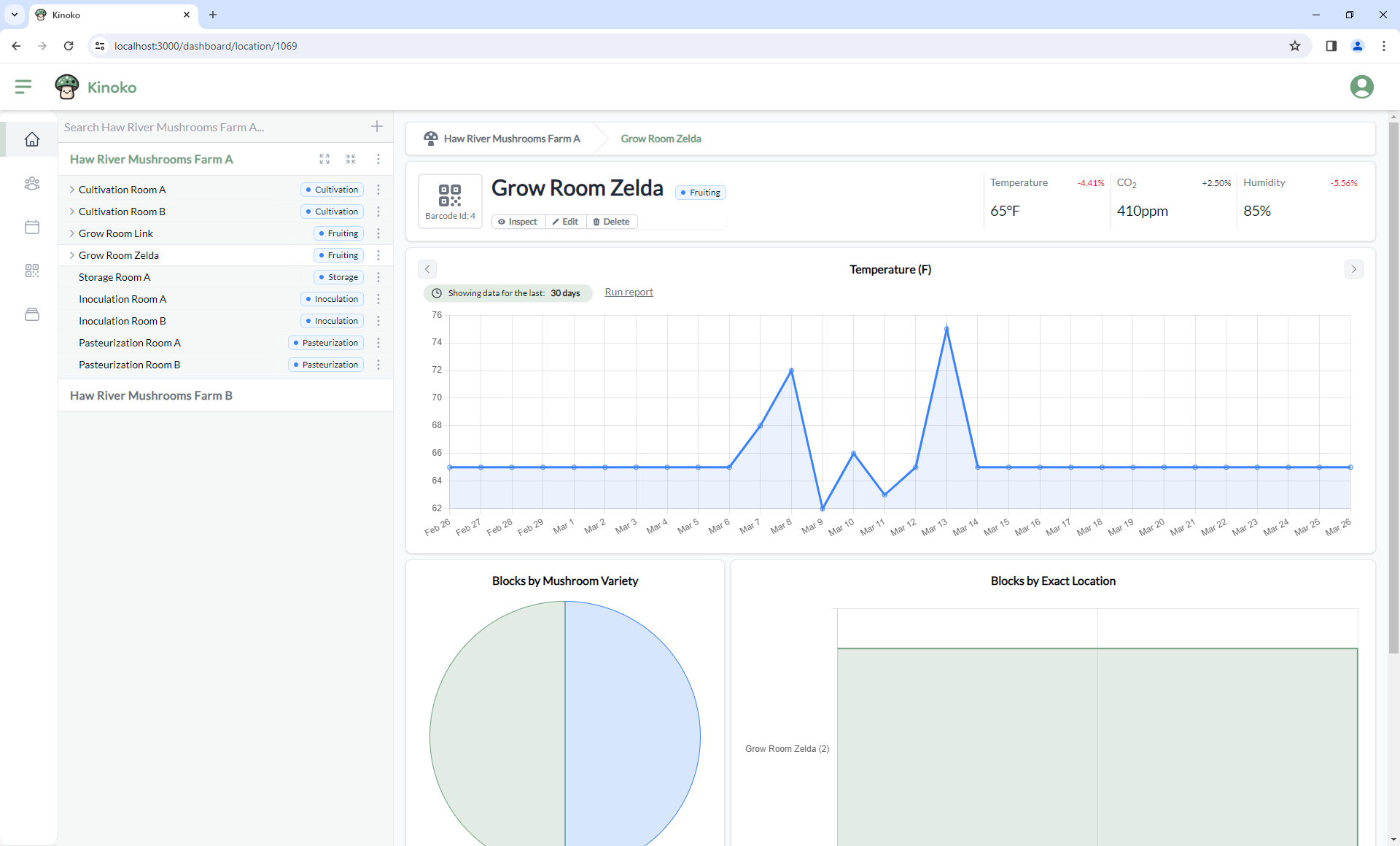The height and width of the screenshot is (846, 1400).
Task: Open the users group sidebar icon
Action: [x=32, y=183]
